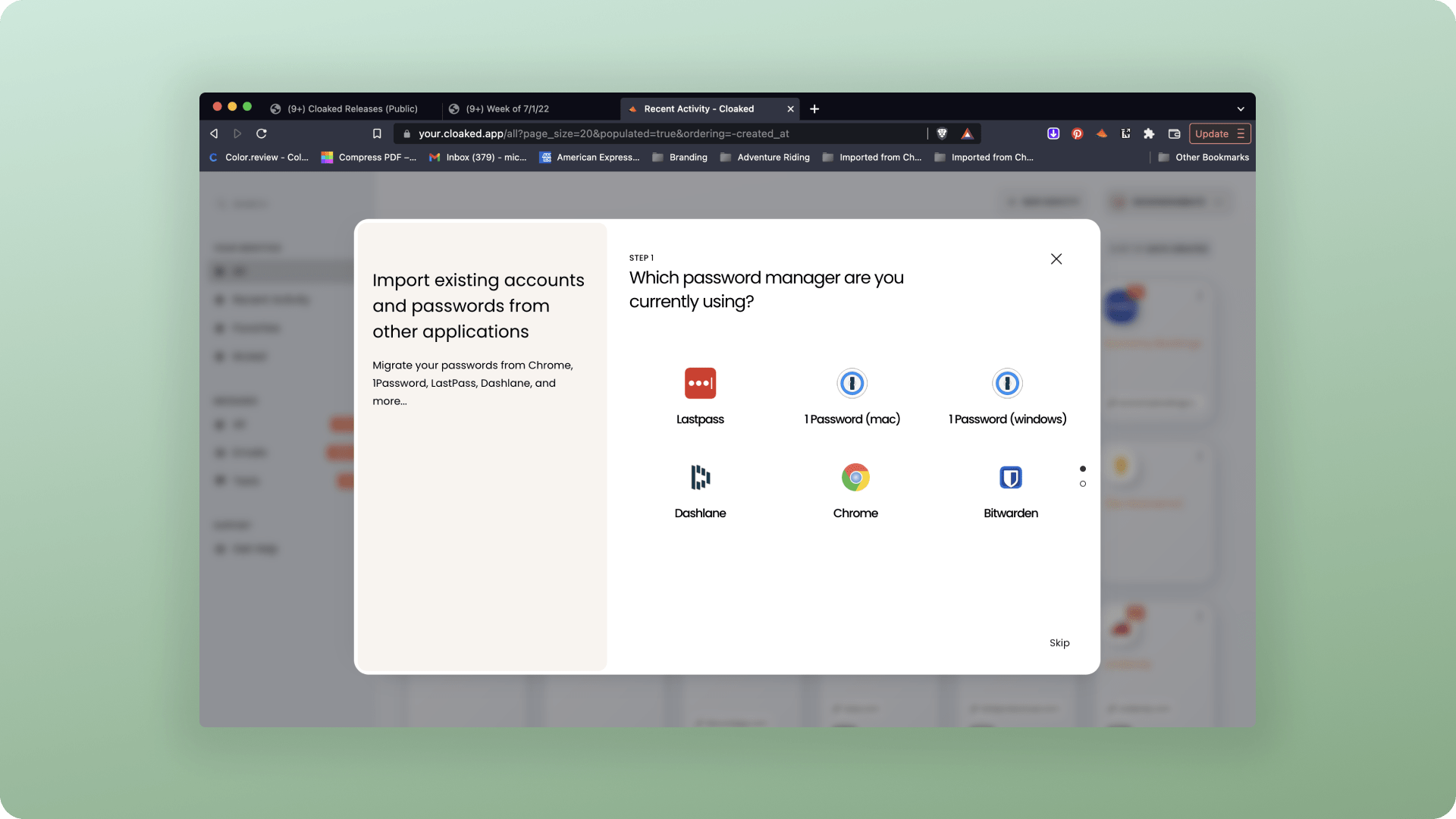Image resolution: width=1456 pixels, height=819 pixels.
Task: Choose 1Password (mac) option
Action: pyautogui.click(x=852, y=383)
